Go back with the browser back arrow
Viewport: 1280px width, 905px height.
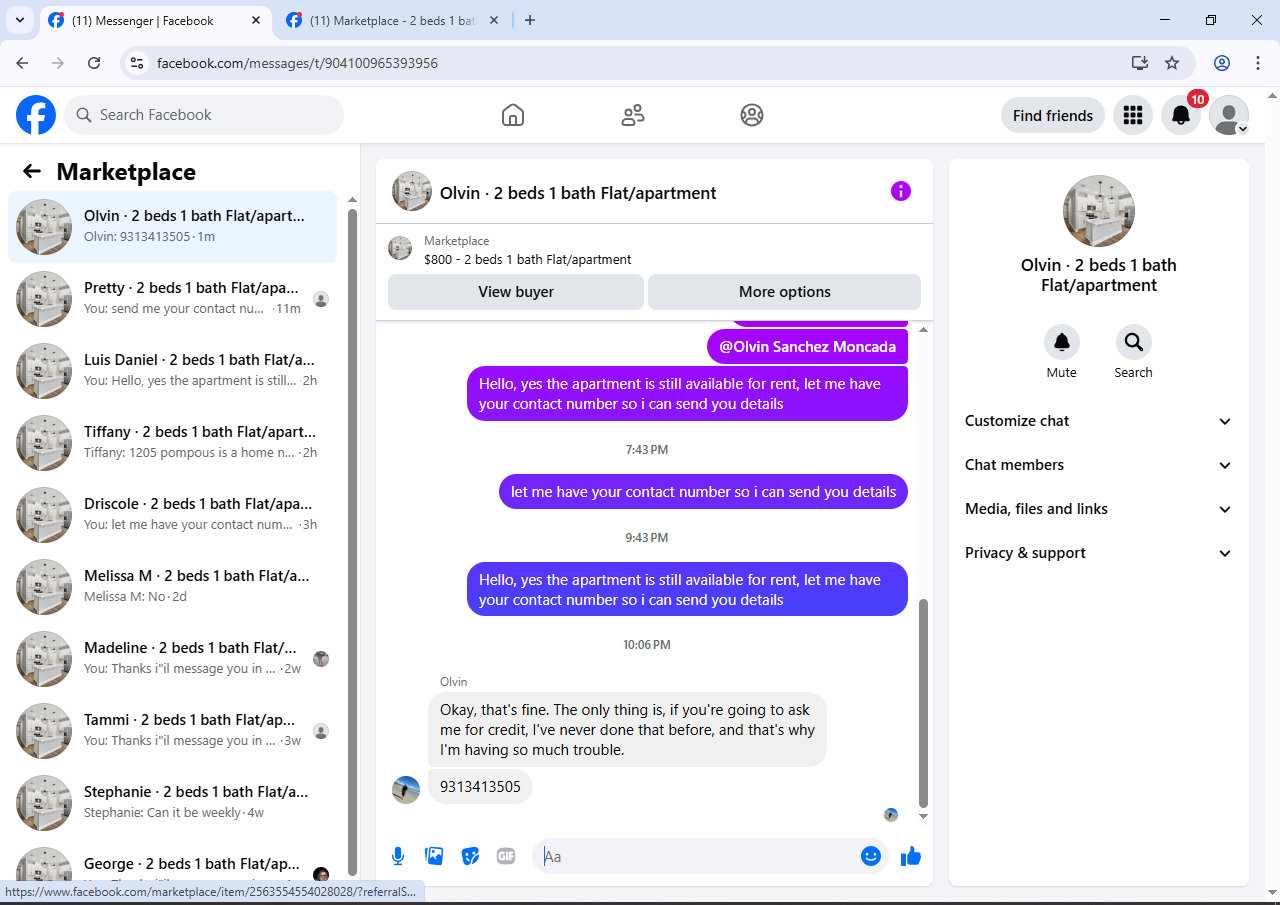(x=22, y=63)
